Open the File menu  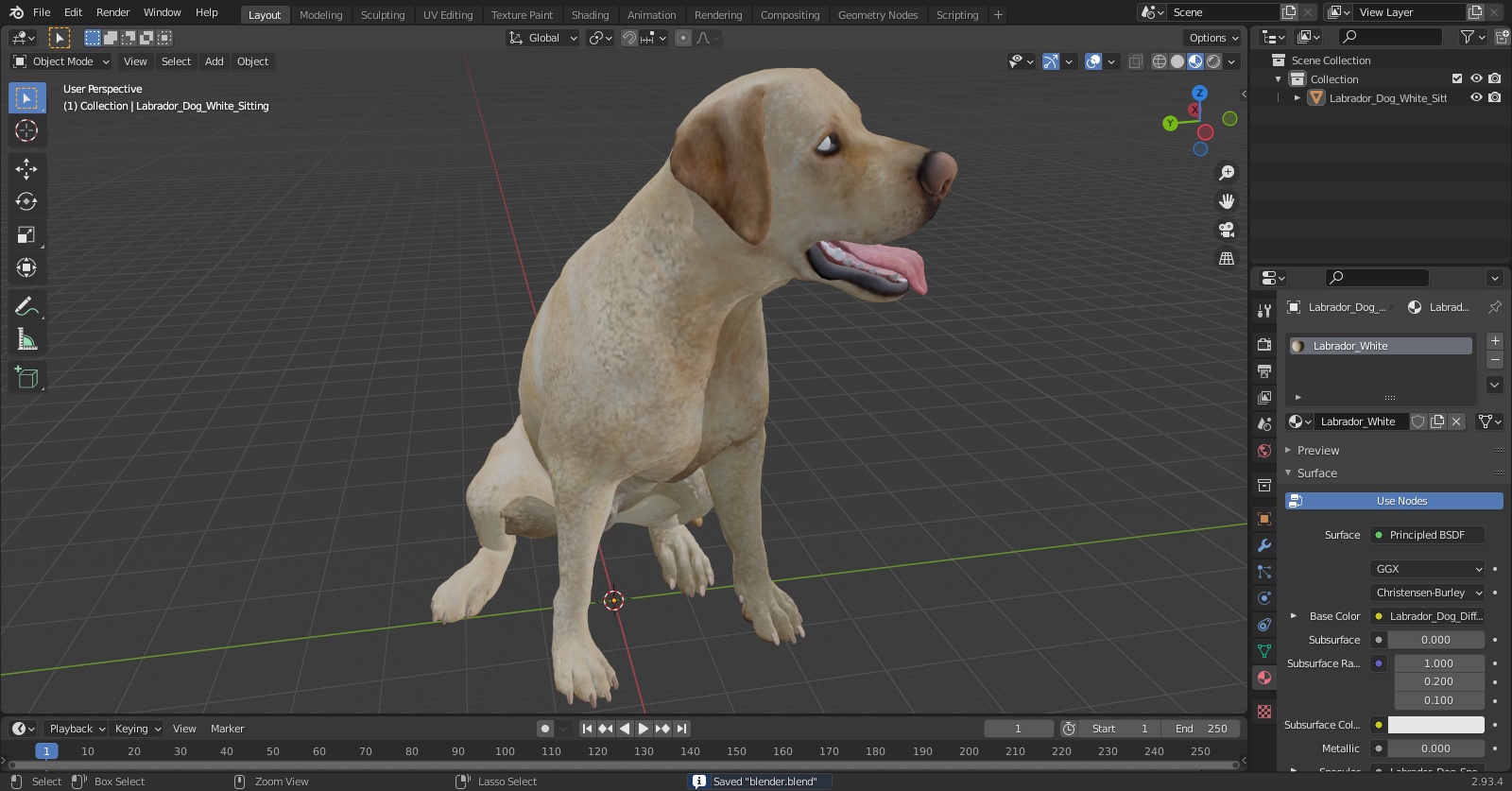point(42,12)
